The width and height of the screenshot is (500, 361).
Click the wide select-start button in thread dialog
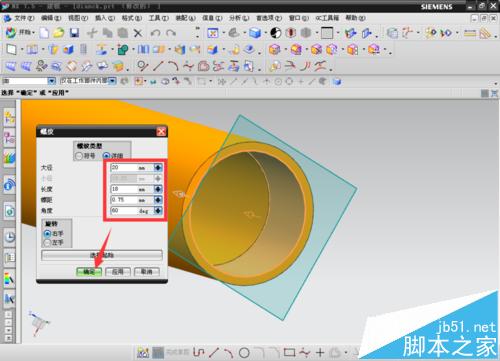coord(102,255)
